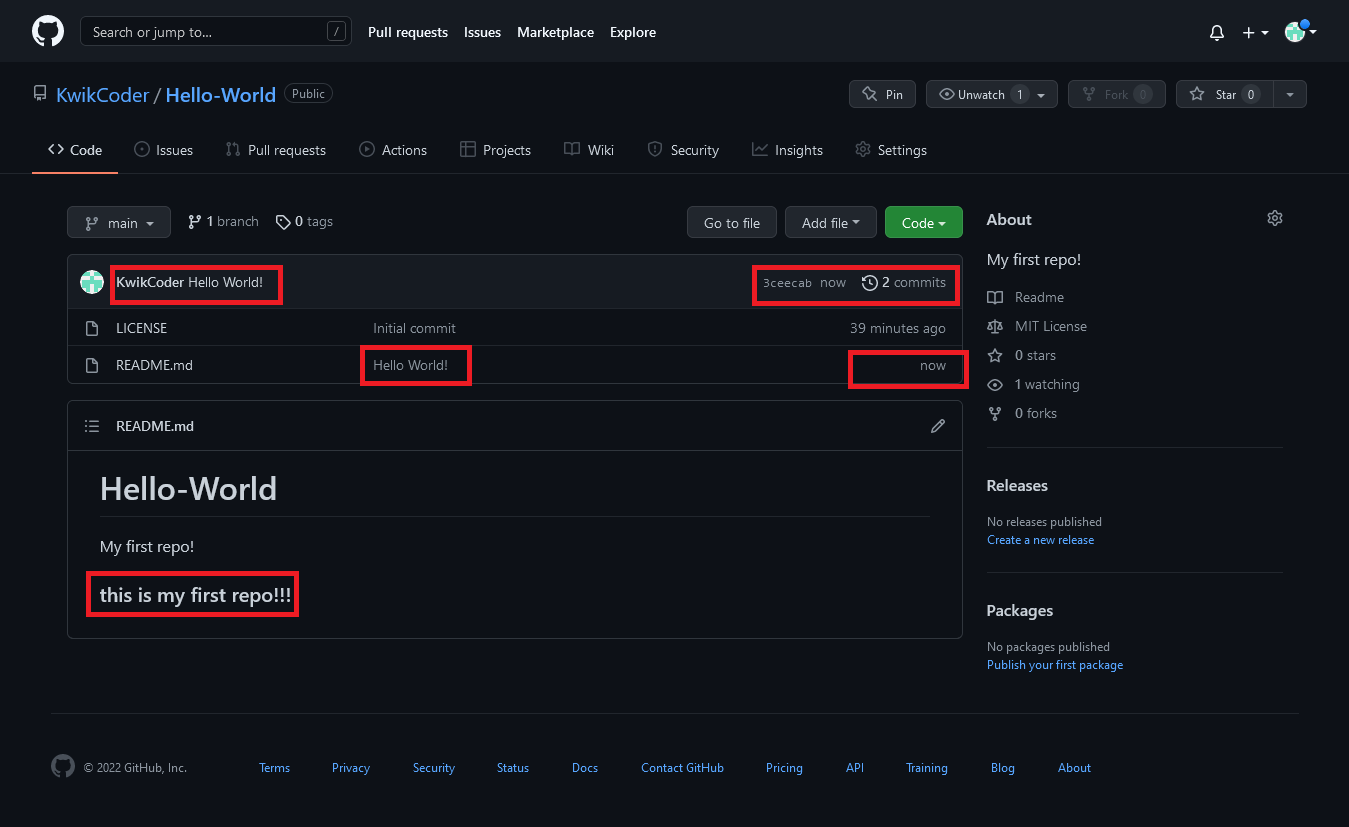Switch to the Projects tab
Image resolution: width=1349 pixels, height=827 pixels.
[x=495, y=150]
